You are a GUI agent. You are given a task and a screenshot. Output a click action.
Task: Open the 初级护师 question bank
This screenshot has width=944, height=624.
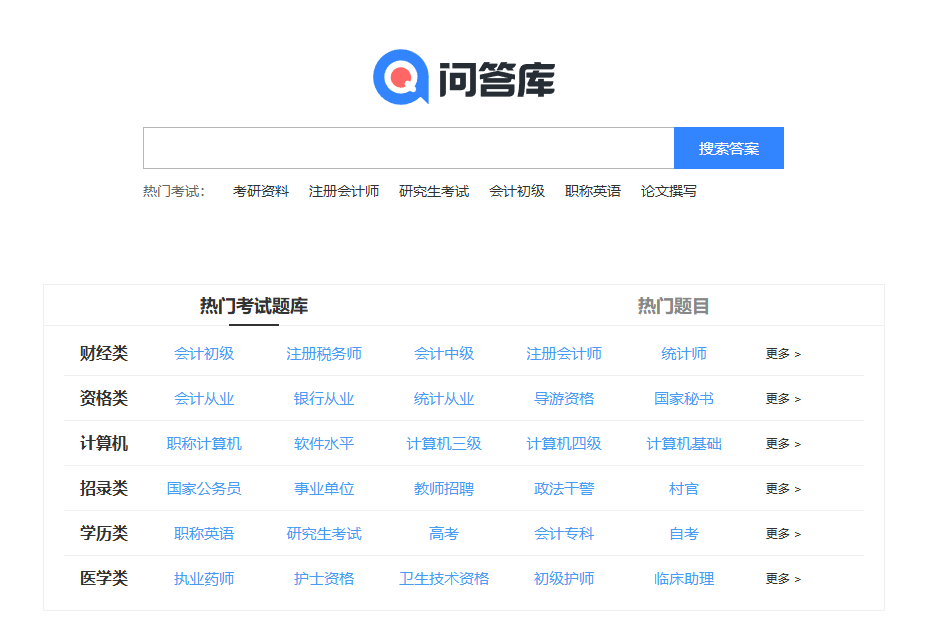pyautogui.click(x=564, y=579)
